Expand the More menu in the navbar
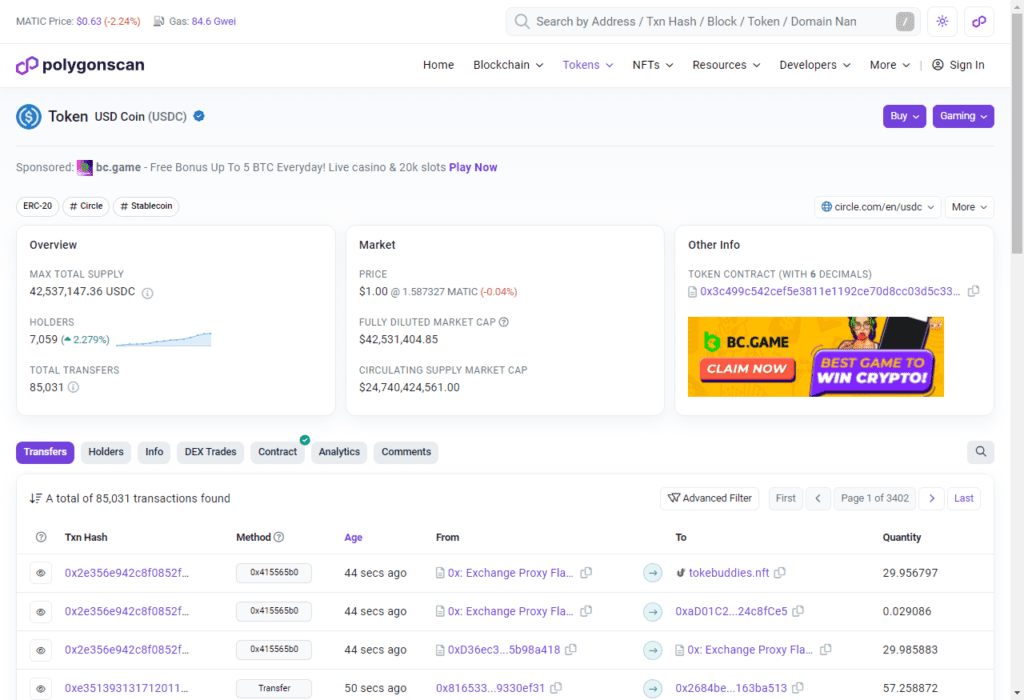 [889, 65]
